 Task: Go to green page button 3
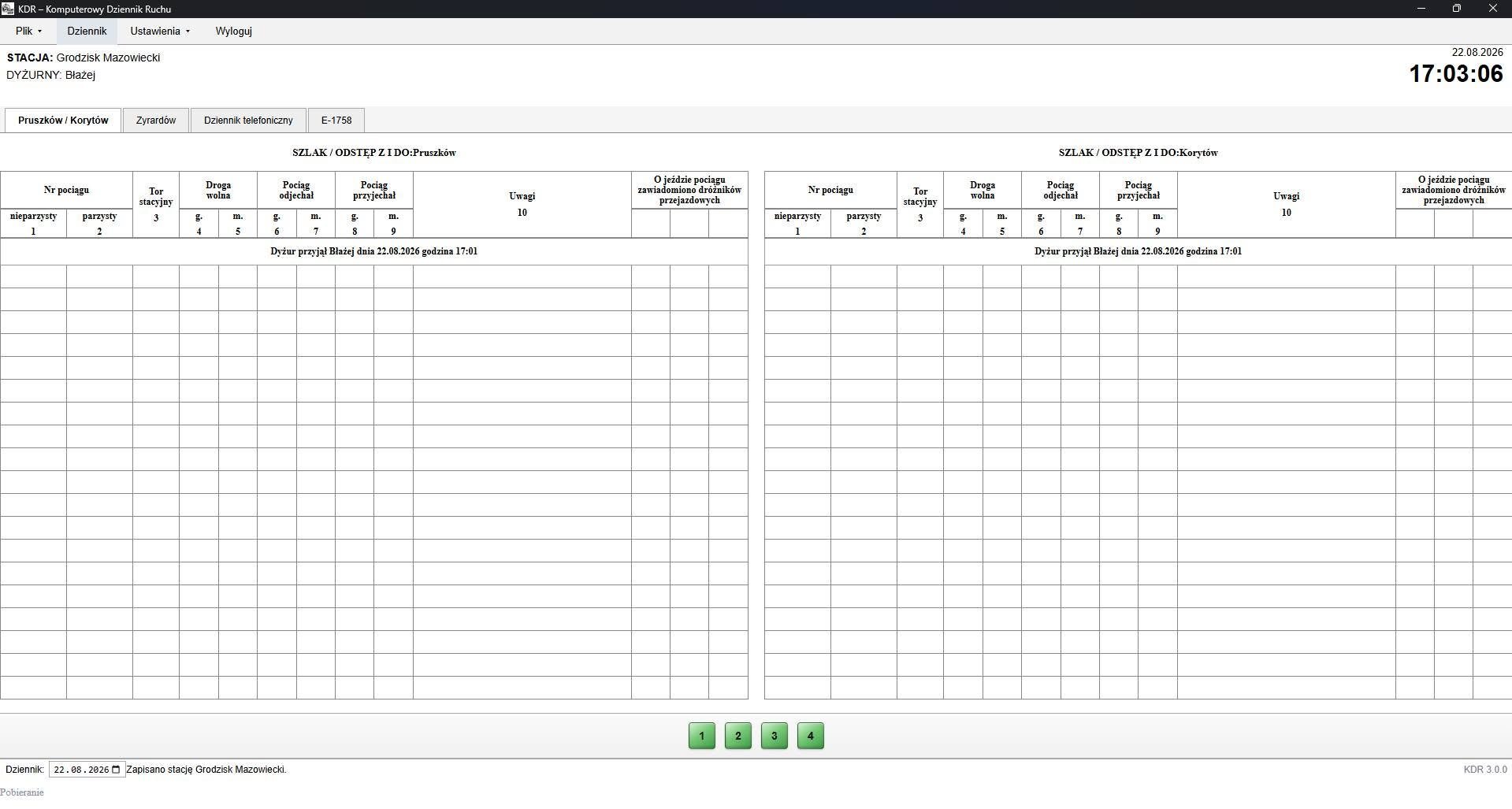[775, 736]
